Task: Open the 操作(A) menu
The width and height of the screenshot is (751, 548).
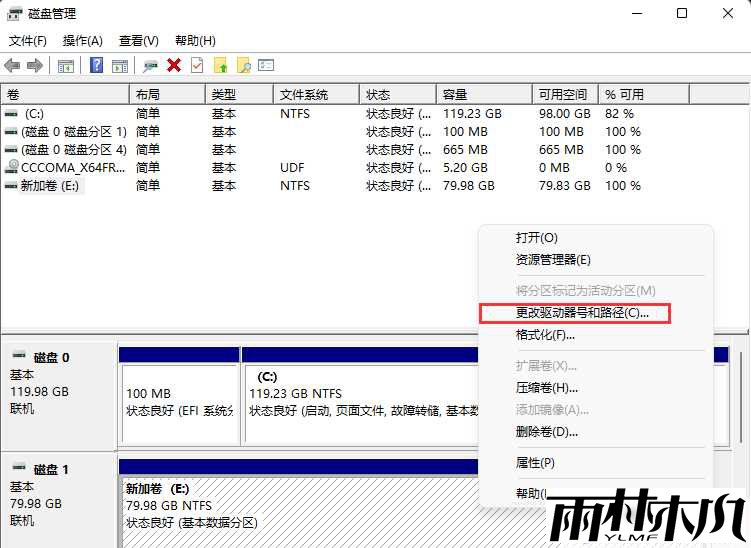Action: tap(82, 41)
